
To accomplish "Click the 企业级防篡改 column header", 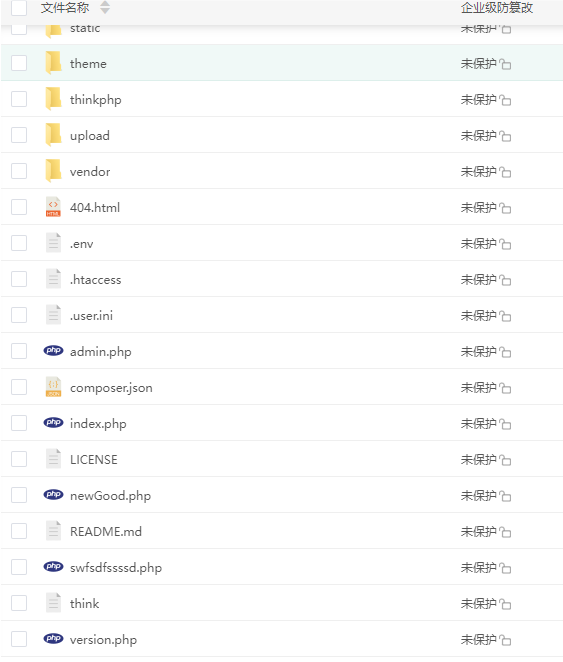I will click(x=497, y=8).
